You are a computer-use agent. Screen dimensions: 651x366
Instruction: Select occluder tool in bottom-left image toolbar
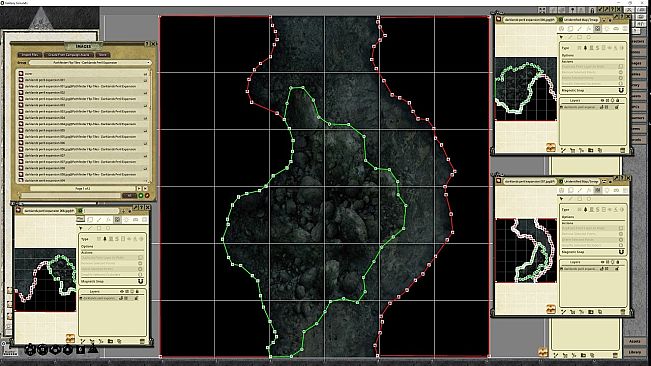[117, 220]
